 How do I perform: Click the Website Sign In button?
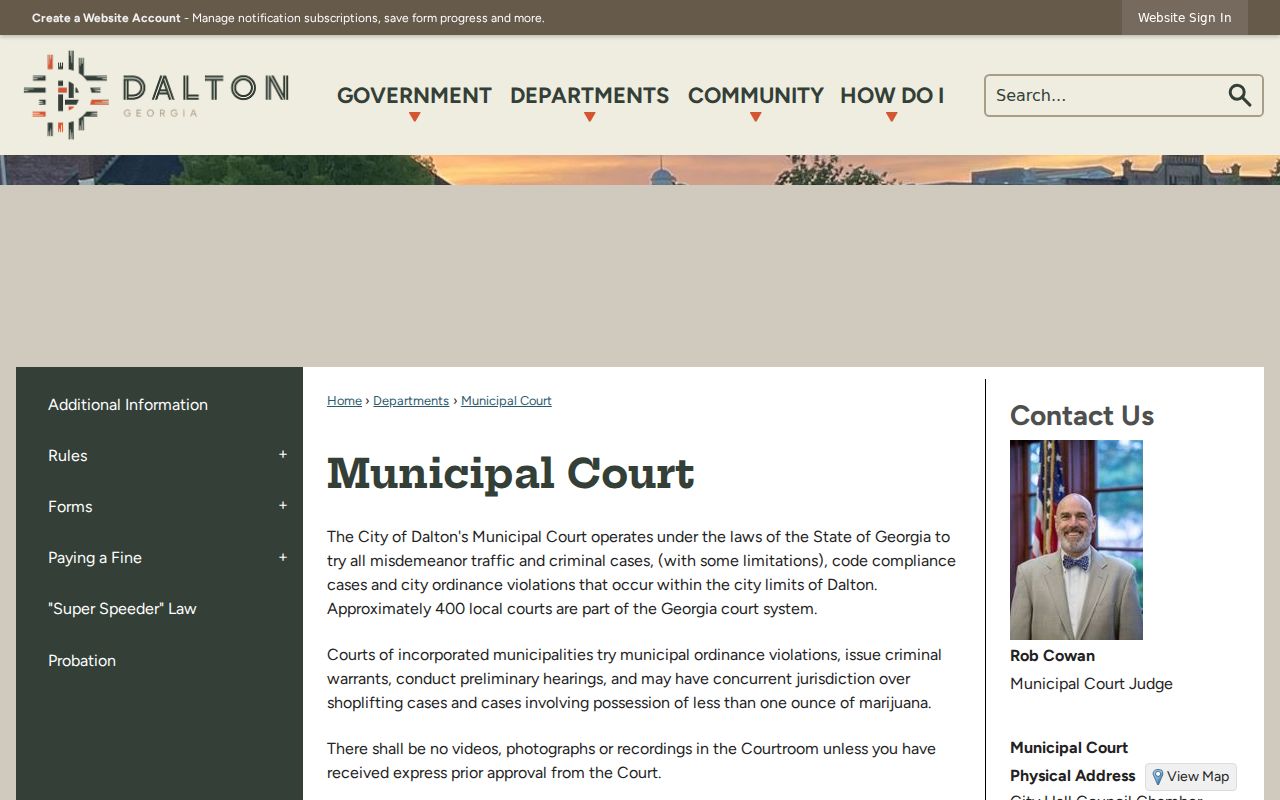tap(1184, 18)
